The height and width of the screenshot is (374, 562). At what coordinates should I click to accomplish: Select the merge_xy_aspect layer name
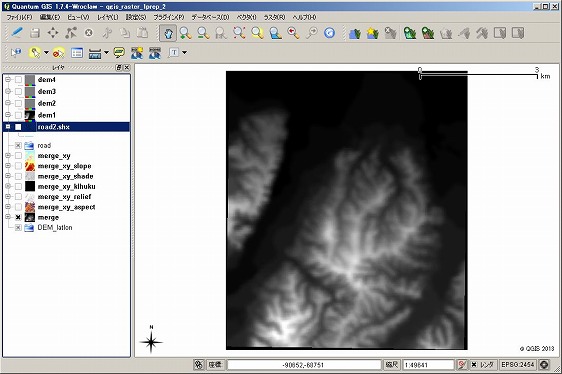point(66,207)
